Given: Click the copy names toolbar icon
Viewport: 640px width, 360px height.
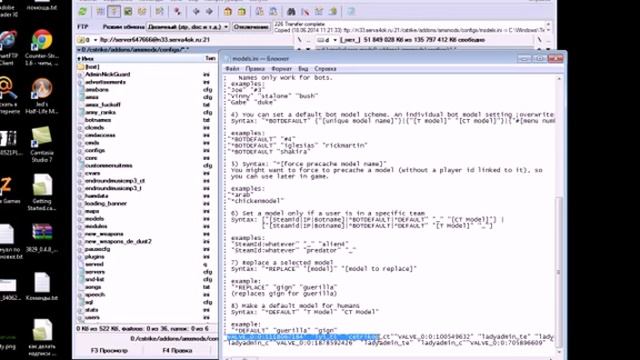Looking at the screenshot, I should (x=333, y=11).
